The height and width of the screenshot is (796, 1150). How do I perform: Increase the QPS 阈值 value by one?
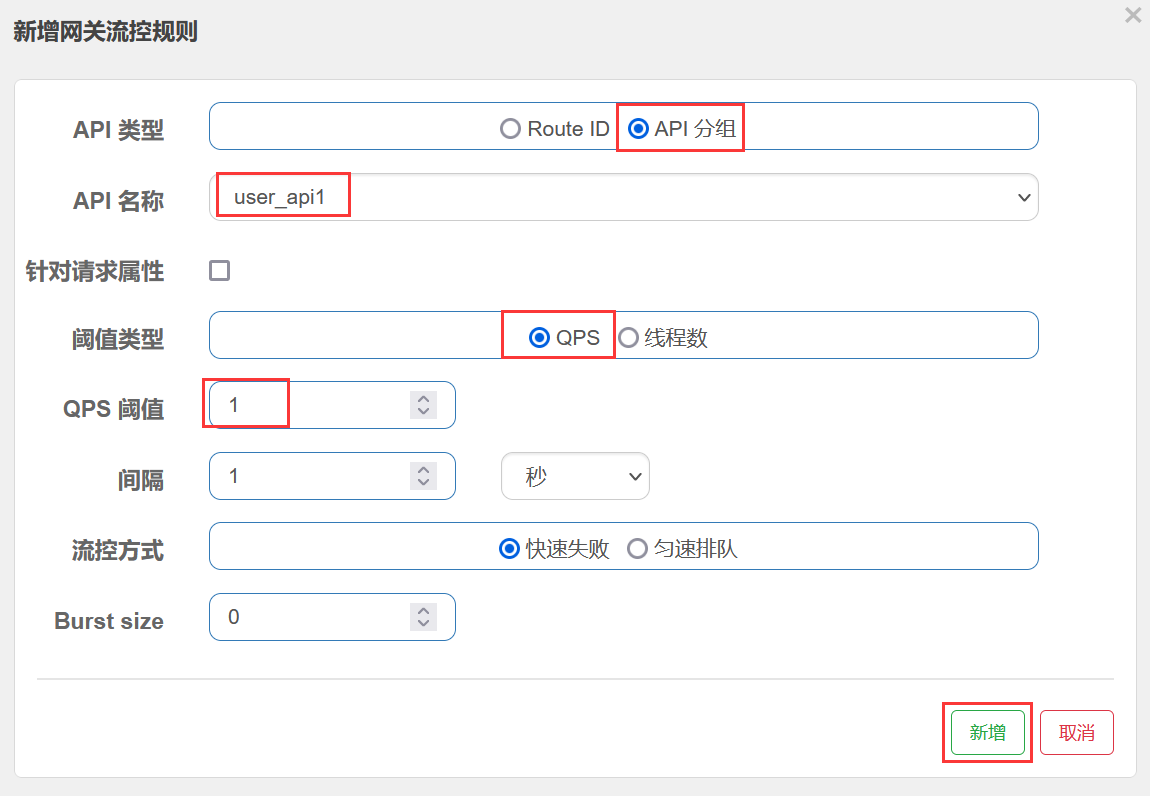click(424, 399)
